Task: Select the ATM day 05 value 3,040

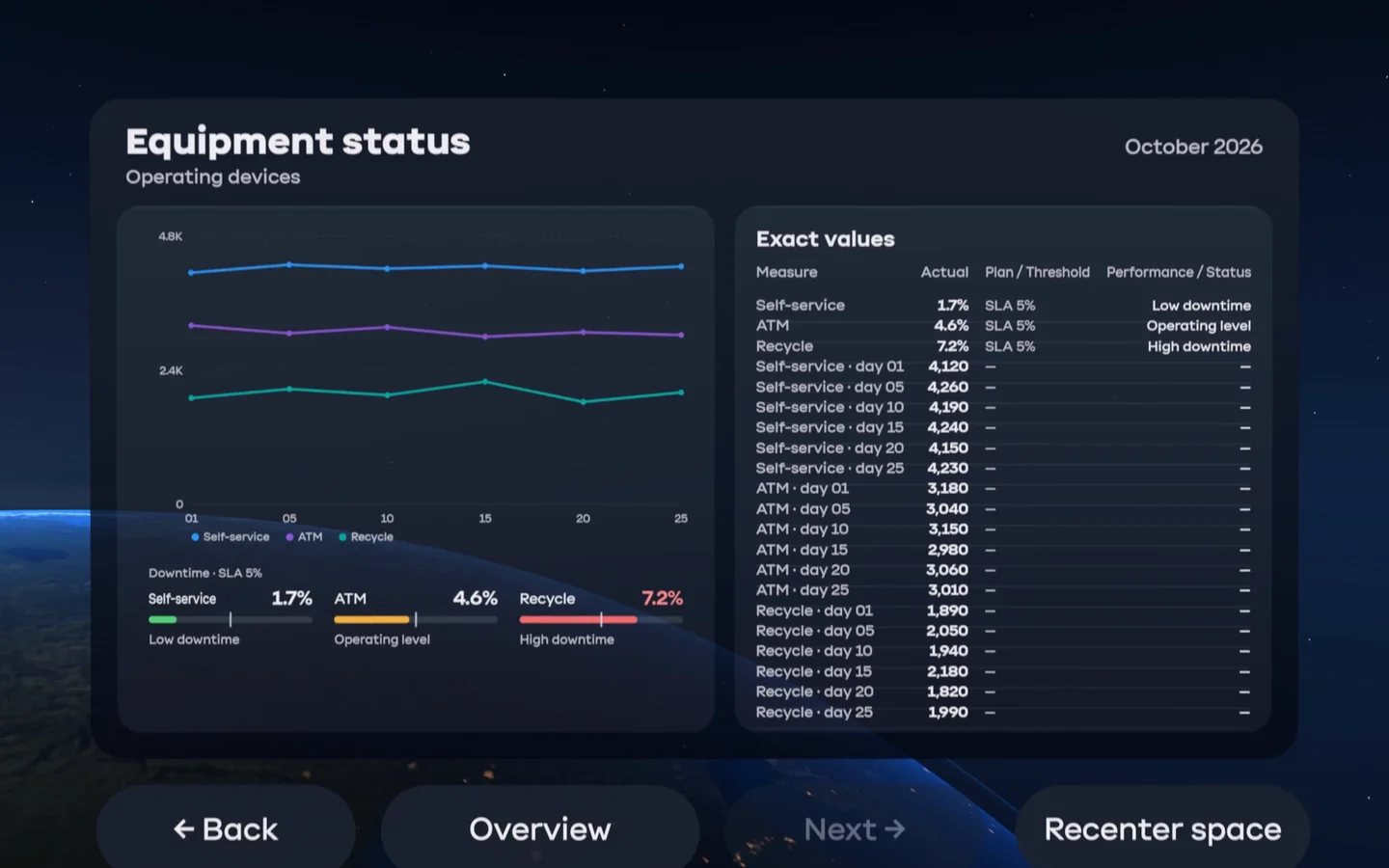Action: pyautogui.click(x=947, y=509)
